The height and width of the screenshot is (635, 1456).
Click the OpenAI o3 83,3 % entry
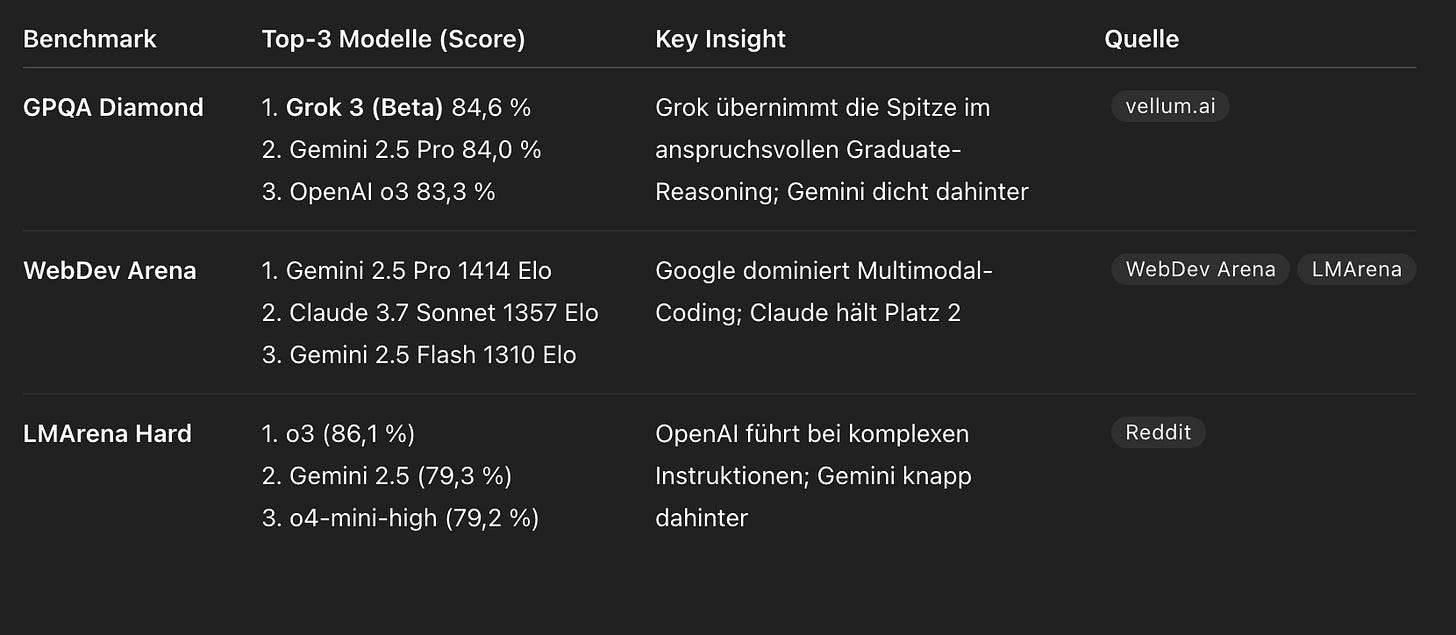[392, 191]
